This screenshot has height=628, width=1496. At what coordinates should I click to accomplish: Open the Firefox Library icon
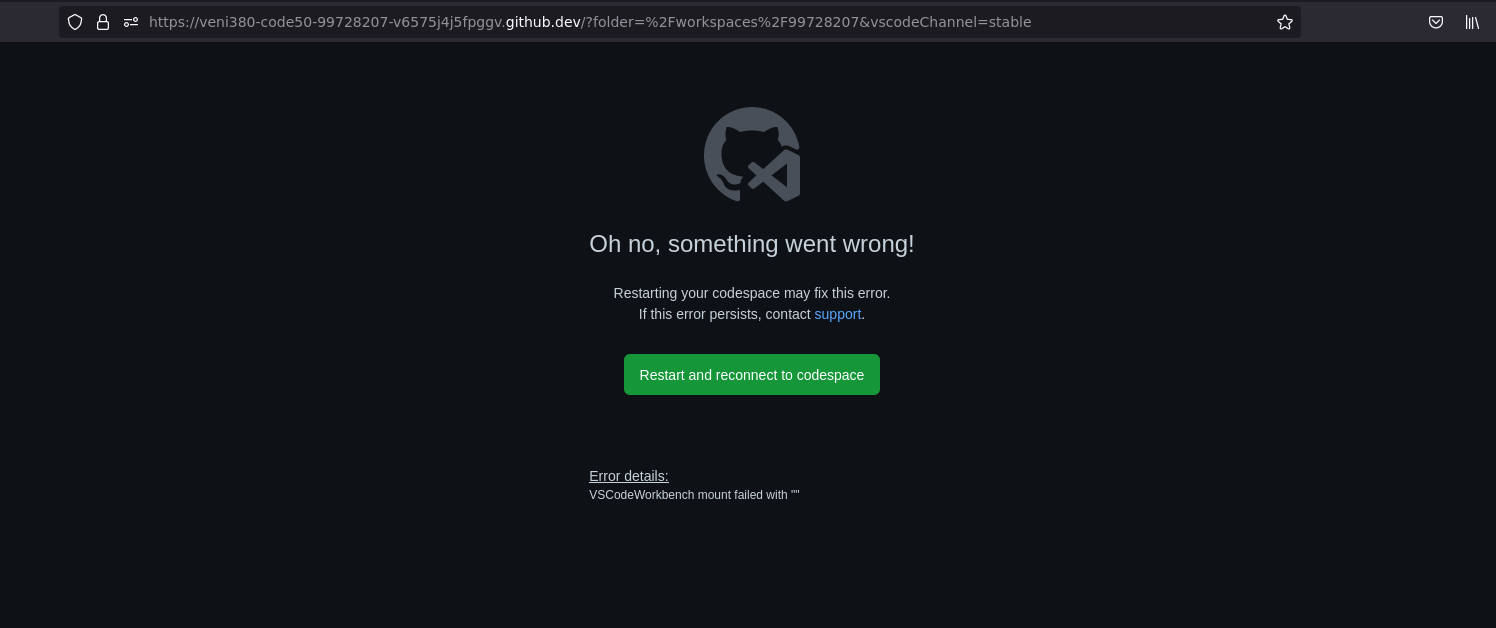pyautogui.click(x=1472, y=22)
